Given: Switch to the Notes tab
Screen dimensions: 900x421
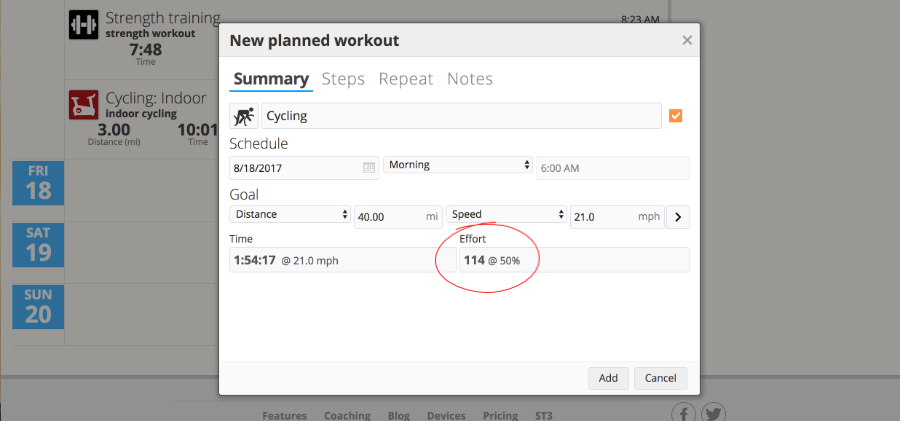Looking at the screenshot, I should [x=470, y=79].
